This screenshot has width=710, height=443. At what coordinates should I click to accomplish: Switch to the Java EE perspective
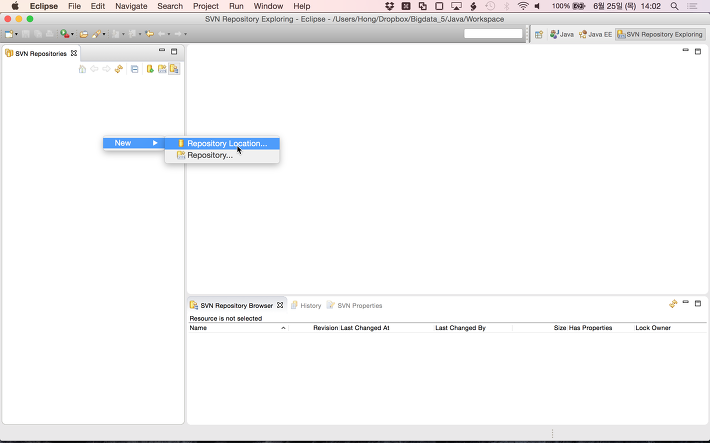595,34
